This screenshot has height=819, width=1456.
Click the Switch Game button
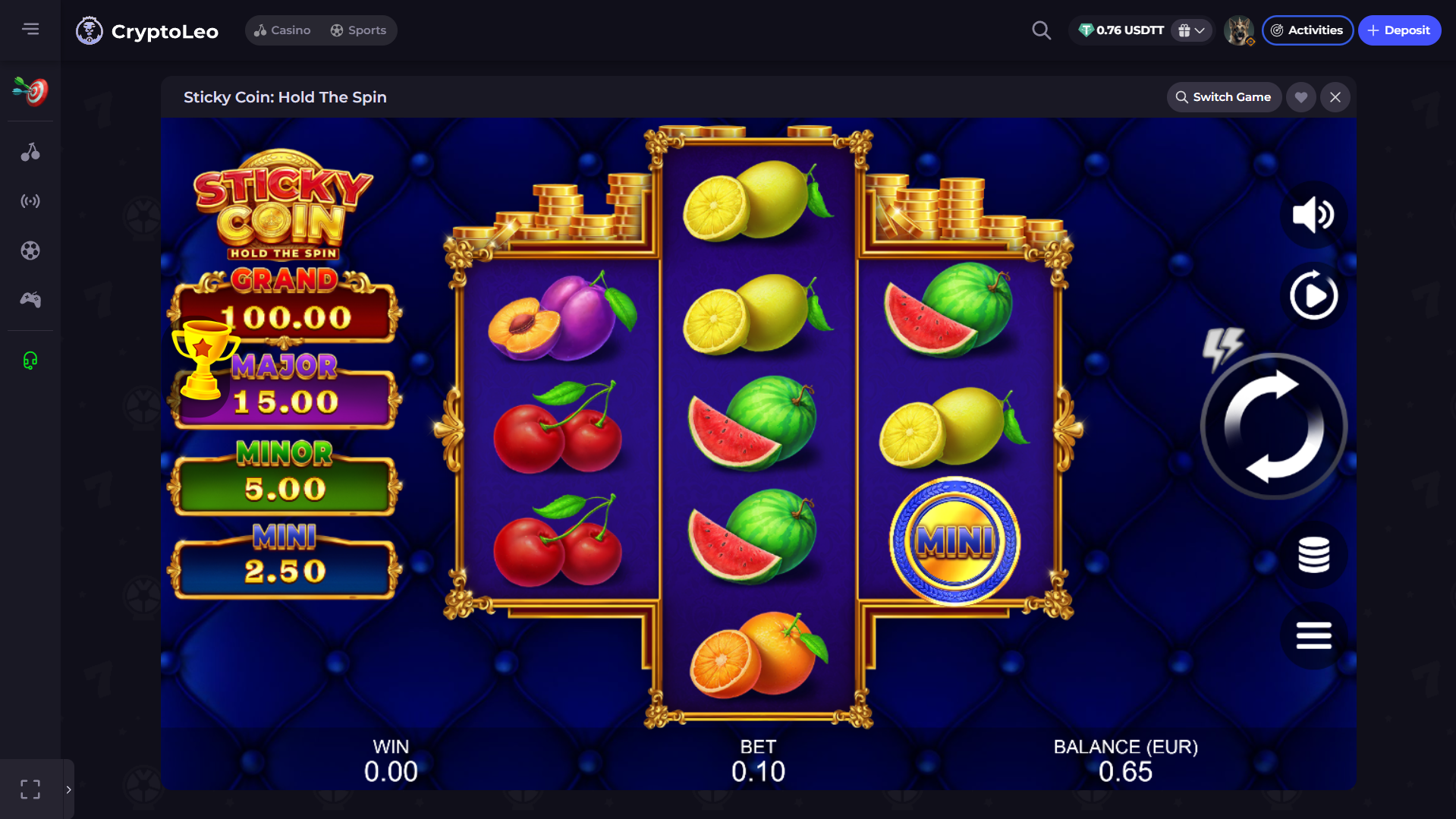(1223, 97)
